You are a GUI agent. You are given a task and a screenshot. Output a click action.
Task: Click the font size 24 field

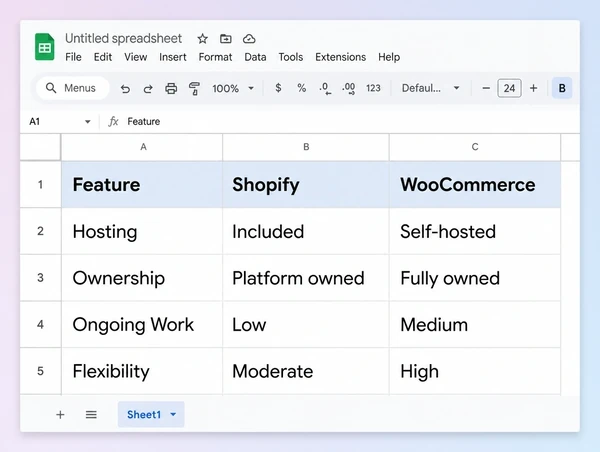[x=509, y=88]
